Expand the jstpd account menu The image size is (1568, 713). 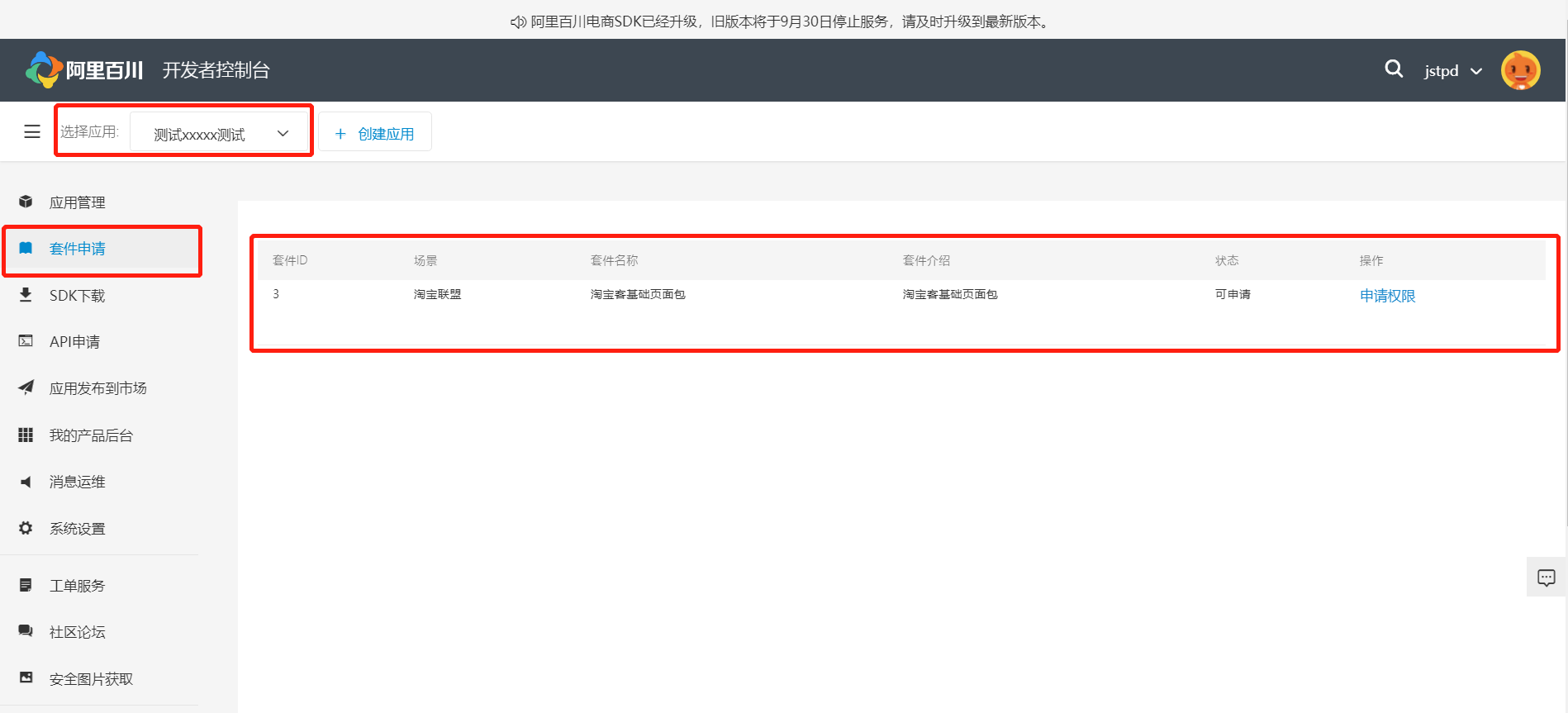(x=1452, y=71)
